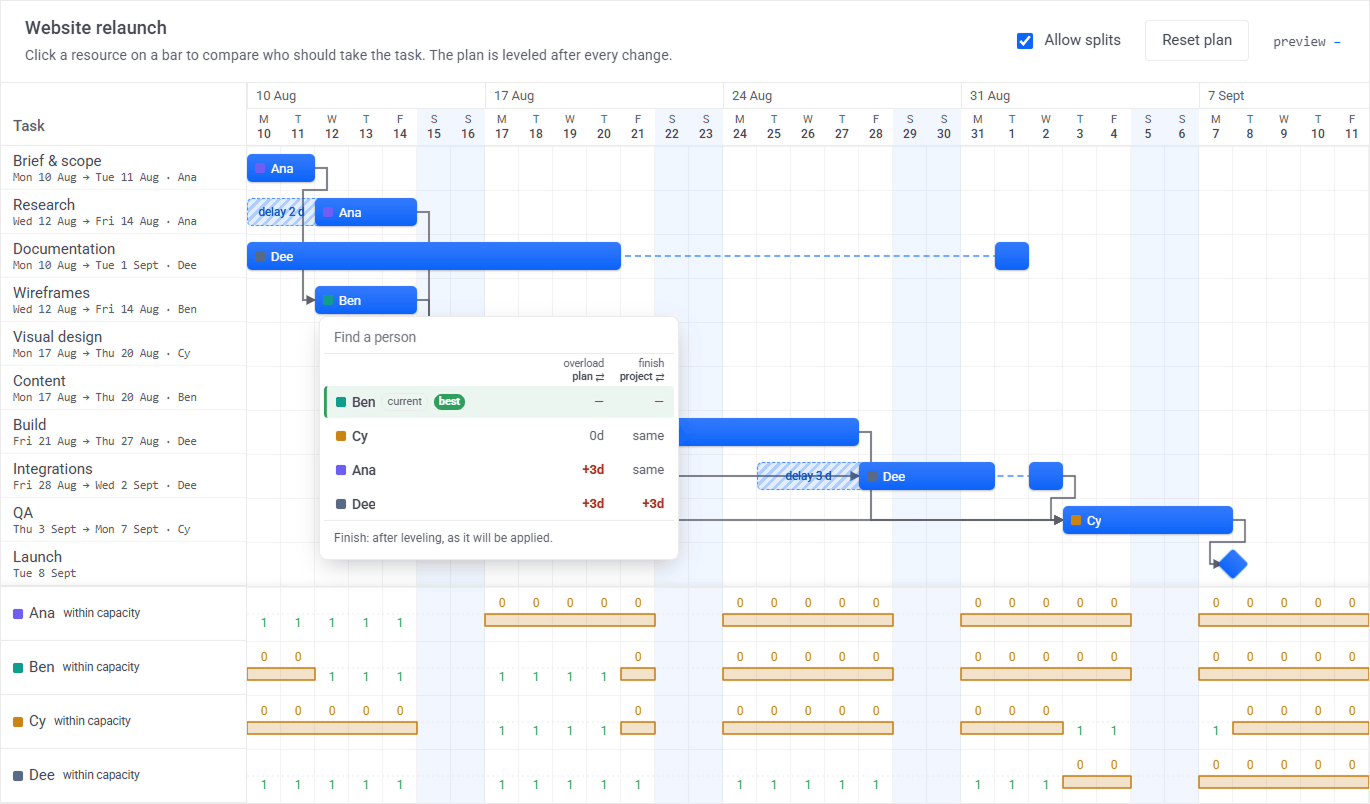1370x804 pixels.
Task: Click the Research 'delay 2 d' hatched block
Action: [281, 212]
